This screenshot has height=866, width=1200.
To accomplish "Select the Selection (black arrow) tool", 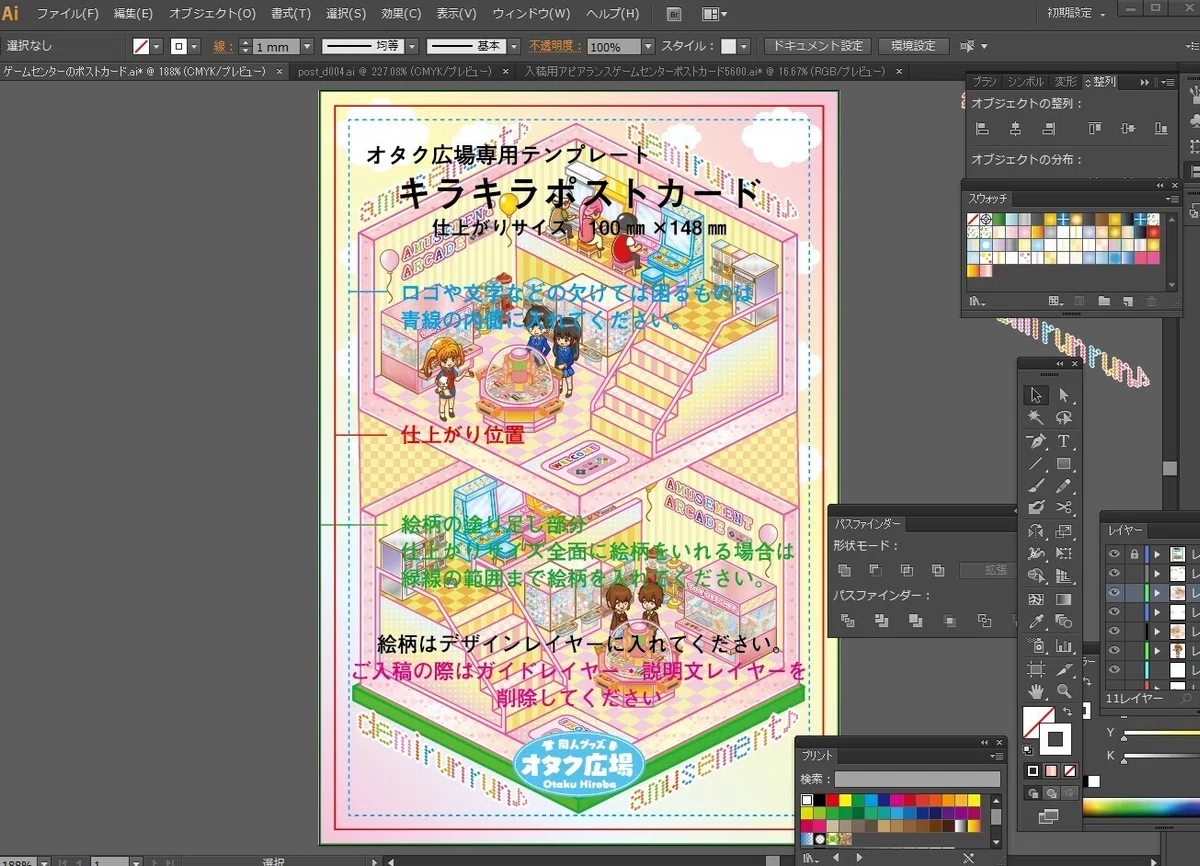I will (x=1036, y=395).
